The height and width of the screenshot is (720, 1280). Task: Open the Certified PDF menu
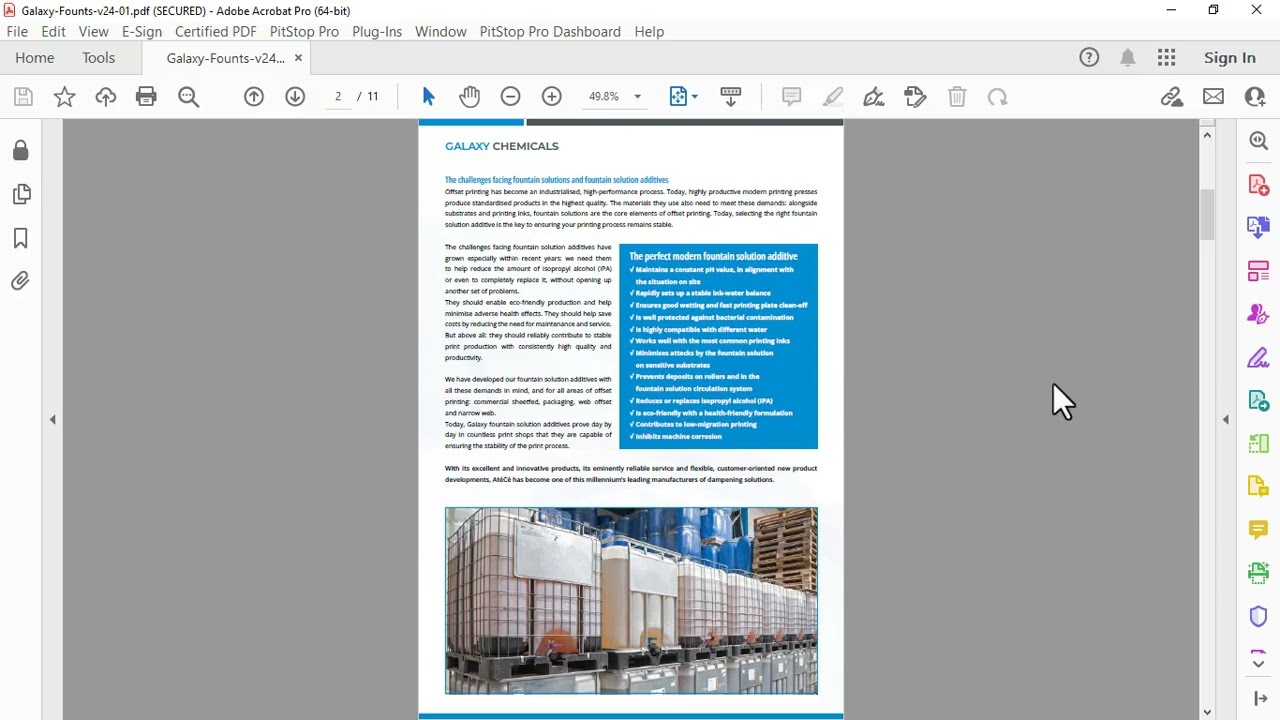(215, 32)
